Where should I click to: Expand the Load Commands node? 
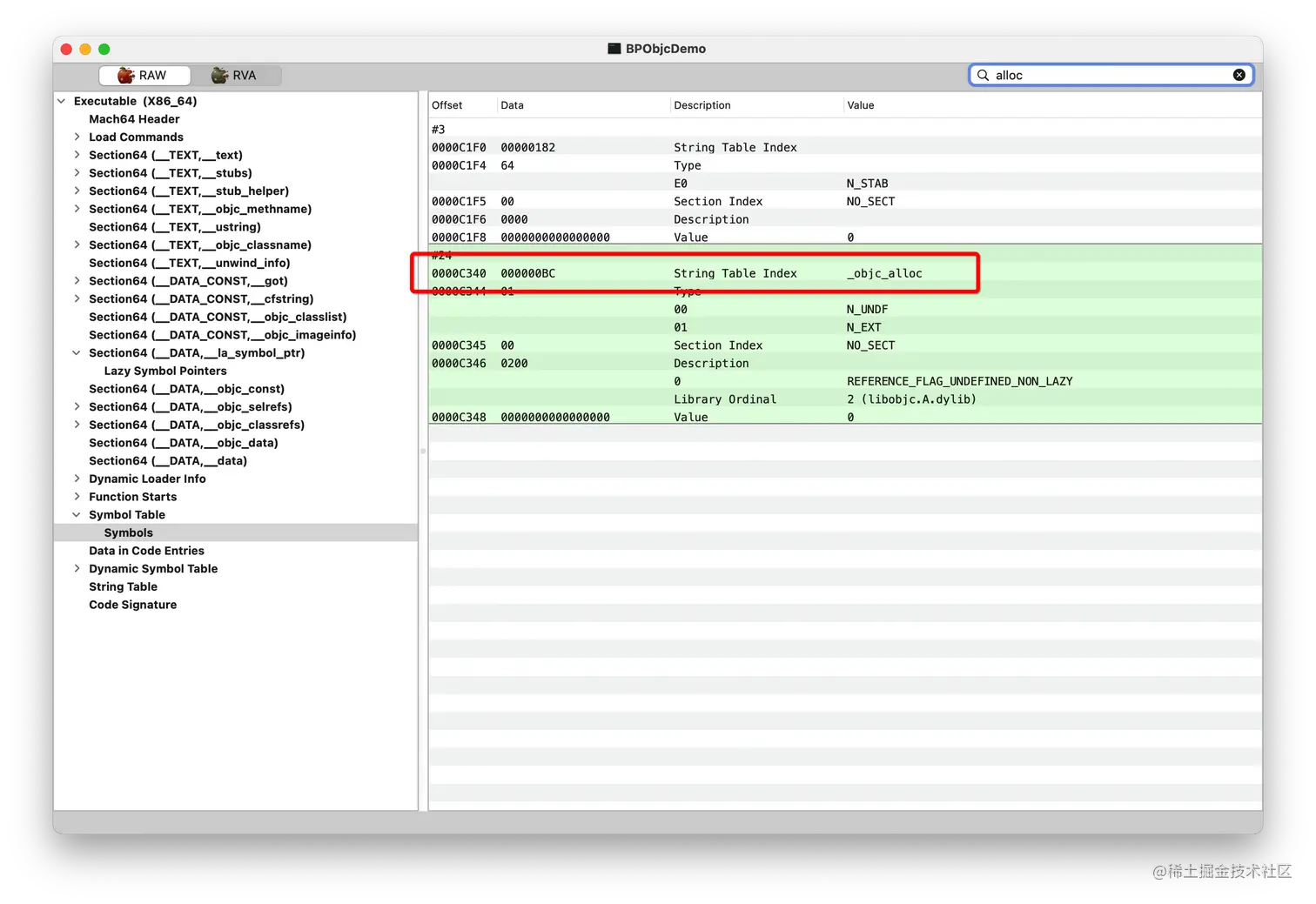77,137
